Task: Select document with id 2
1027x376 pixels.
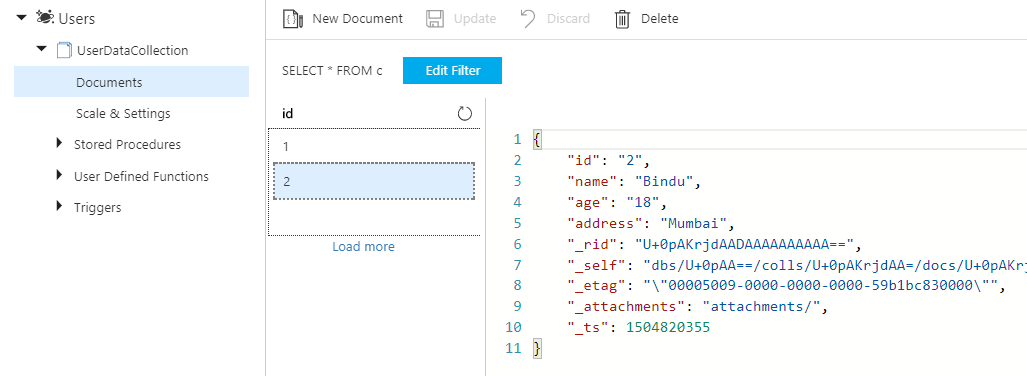Action: 374,181
